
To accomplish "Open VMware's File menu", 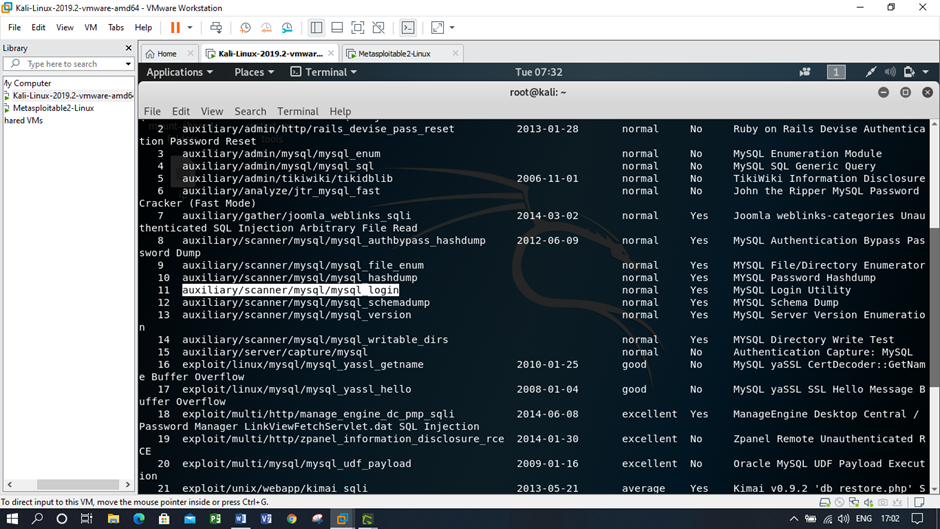I will (14, 28).
